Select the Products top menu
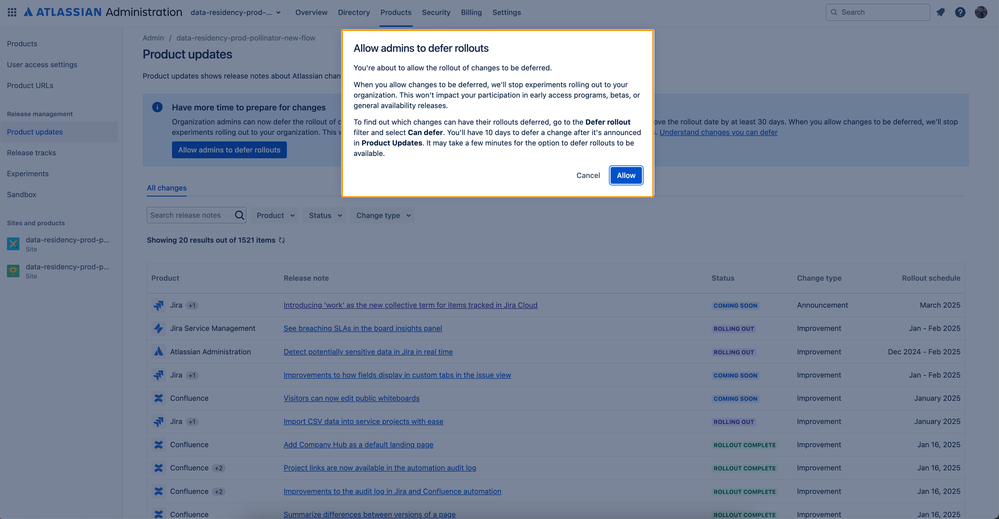The height and width of the screenshot is (519, 999). coord(396,12)
